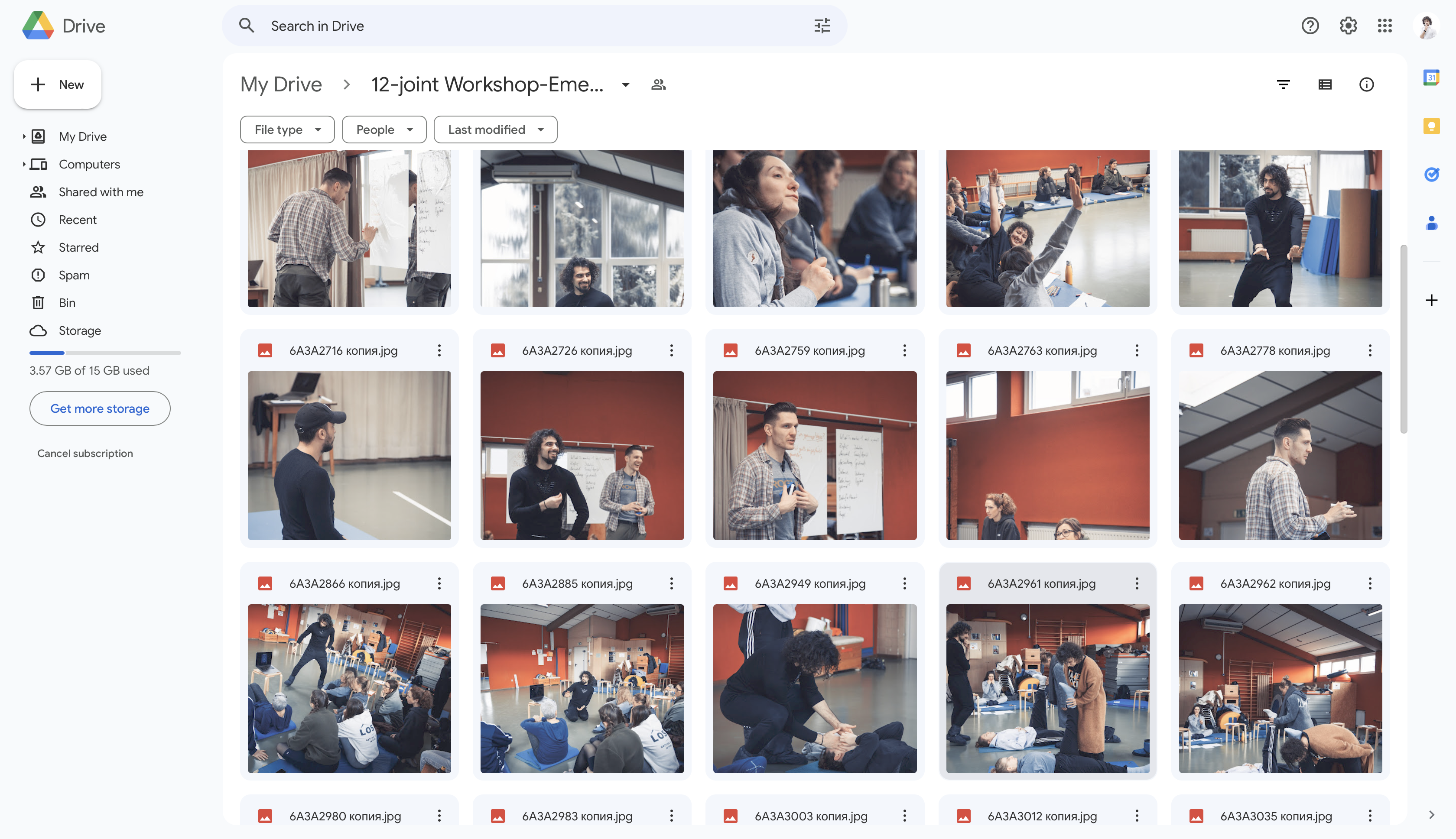Expand Computers tree arrow
1456x839 pixels.
pyautogui.click(x=24, y=164)
